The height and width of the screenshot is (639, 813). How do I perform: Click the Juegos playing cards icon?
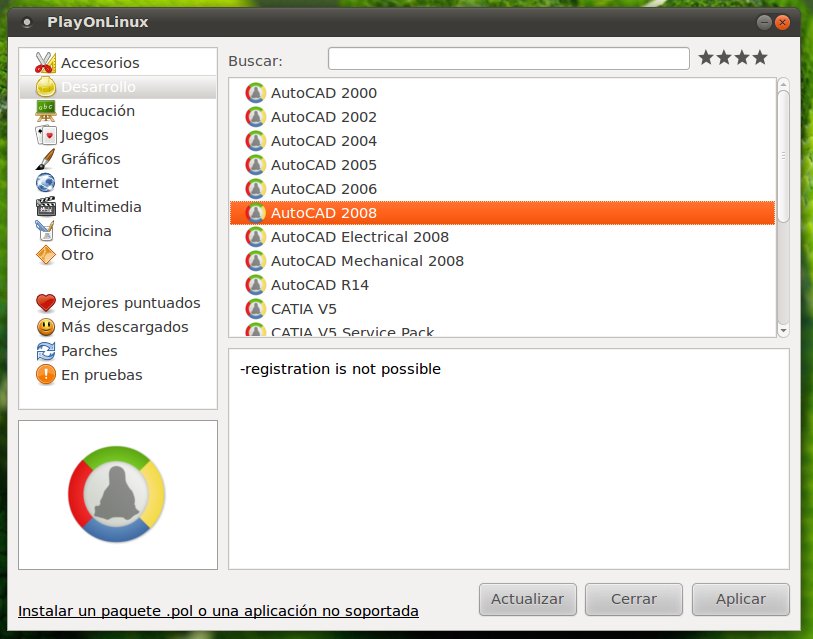click(x=46, y=135)
